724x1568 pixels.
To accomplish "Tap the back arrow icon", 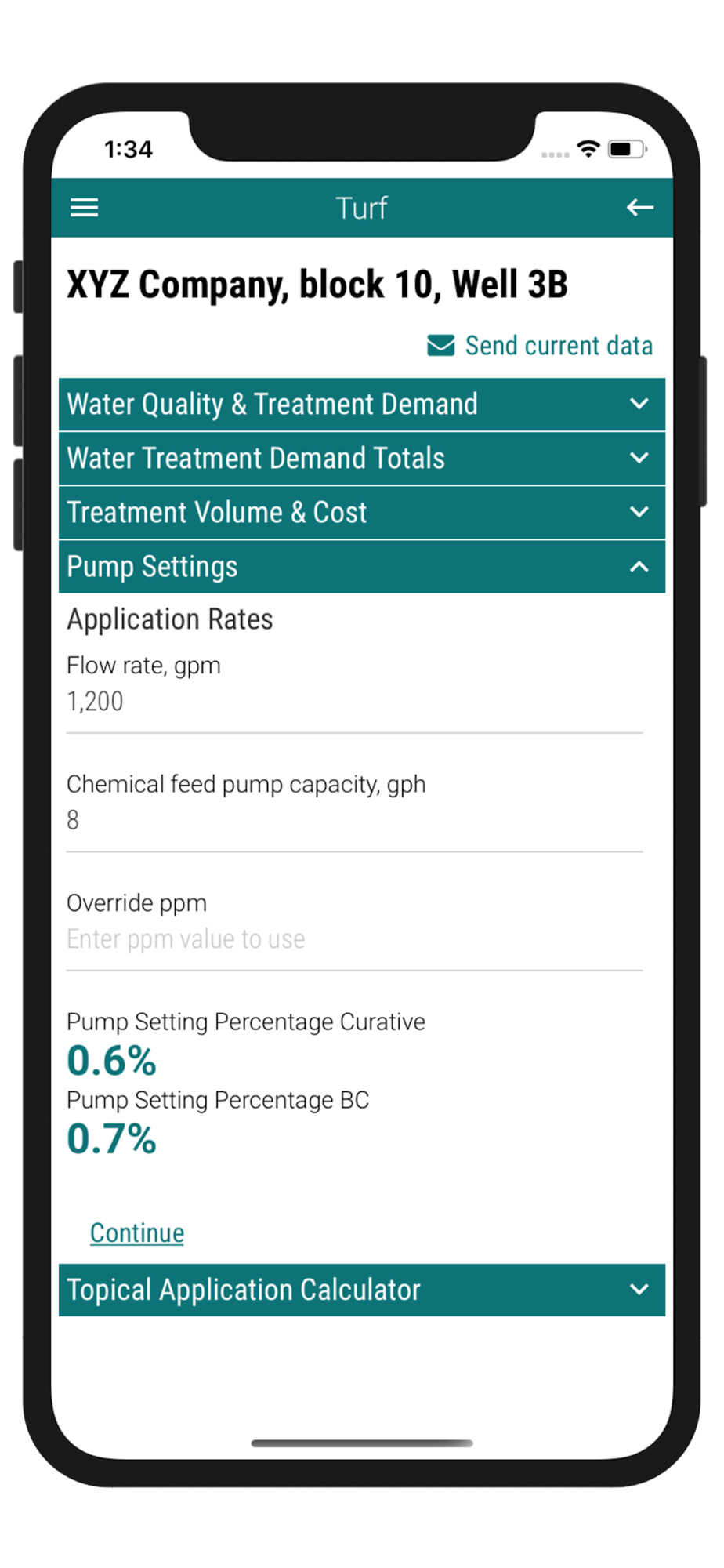I will click(x=639, y=208).
